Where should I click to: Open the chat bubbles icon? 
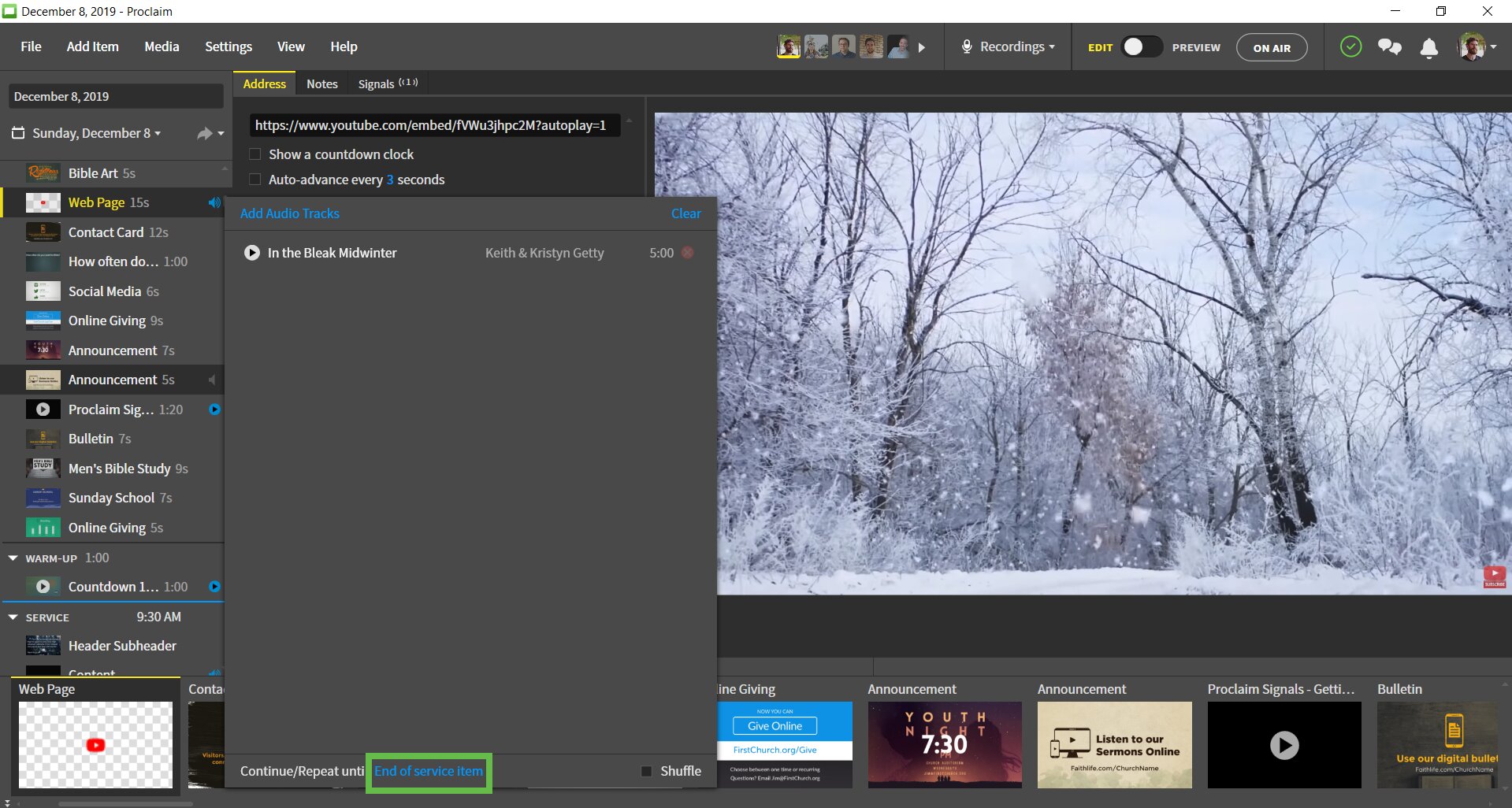click(1389, 47)
